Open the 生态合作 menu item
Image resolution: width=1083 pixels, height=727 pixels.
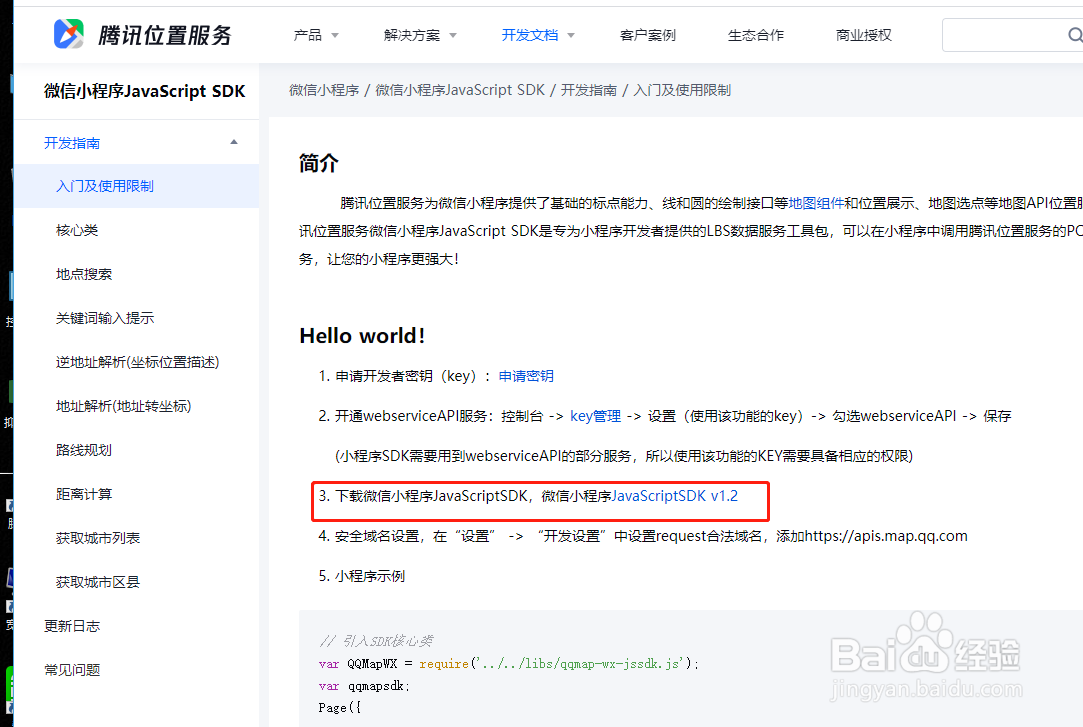(x=755, y=34)
